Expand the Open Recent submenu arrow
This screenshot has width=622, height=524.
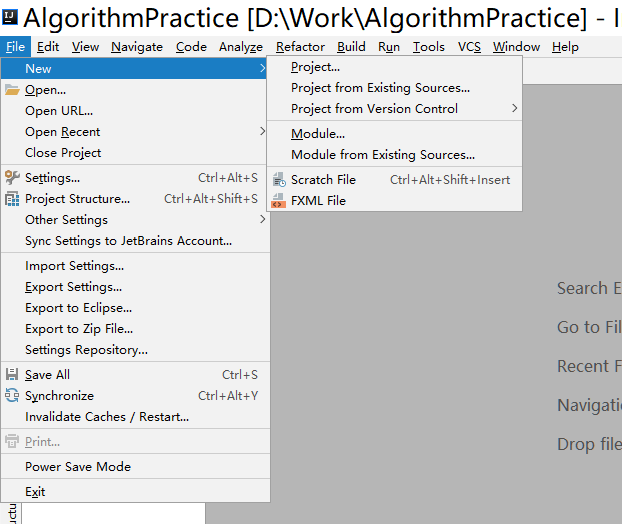coord(262,132)
